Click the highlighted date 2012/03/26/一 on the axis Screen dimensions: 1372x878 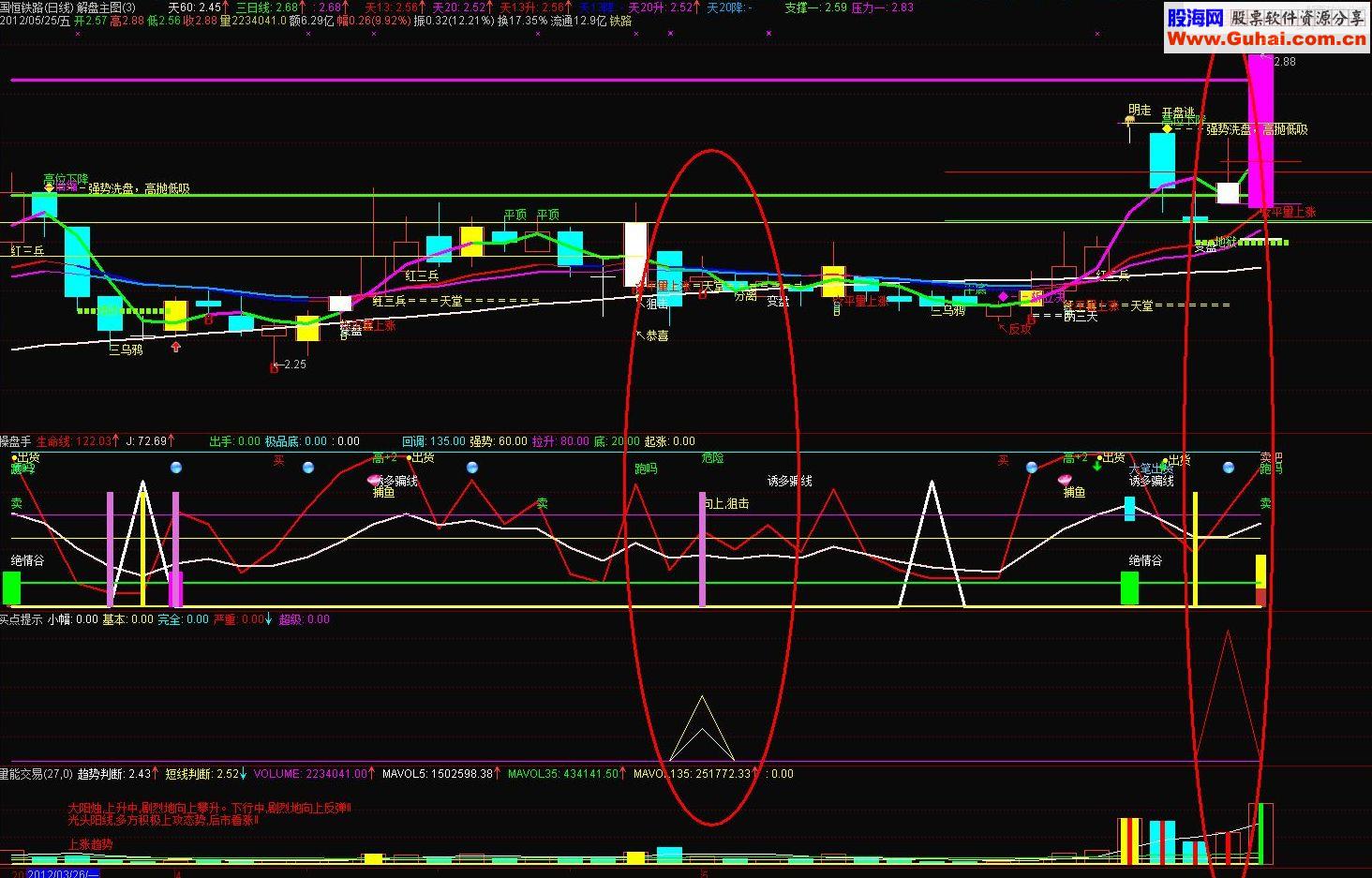tap(63, 873)
